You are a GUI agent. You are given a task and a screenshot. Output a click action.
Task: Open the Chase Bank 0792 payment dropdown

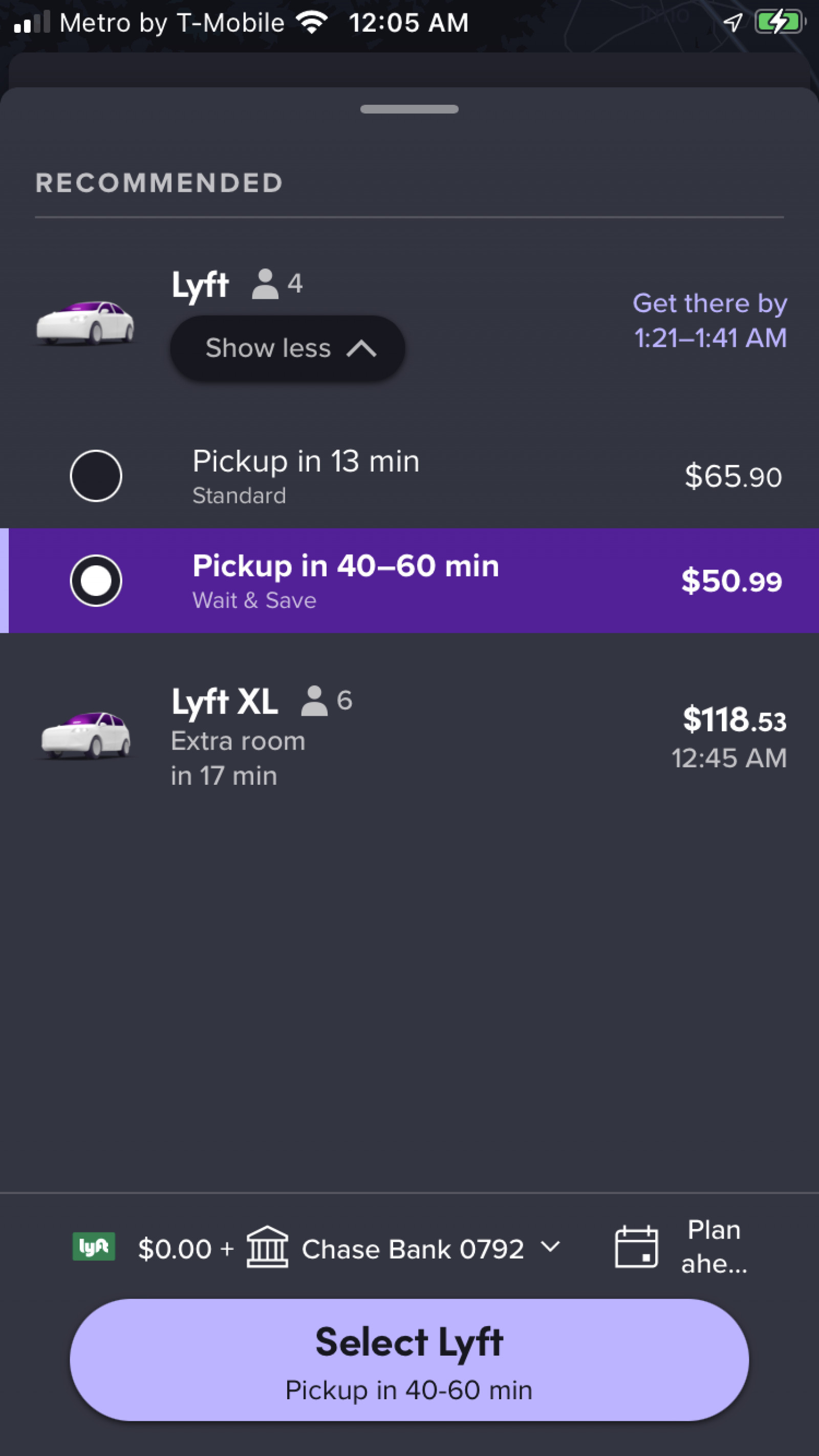pos(550,1247)
